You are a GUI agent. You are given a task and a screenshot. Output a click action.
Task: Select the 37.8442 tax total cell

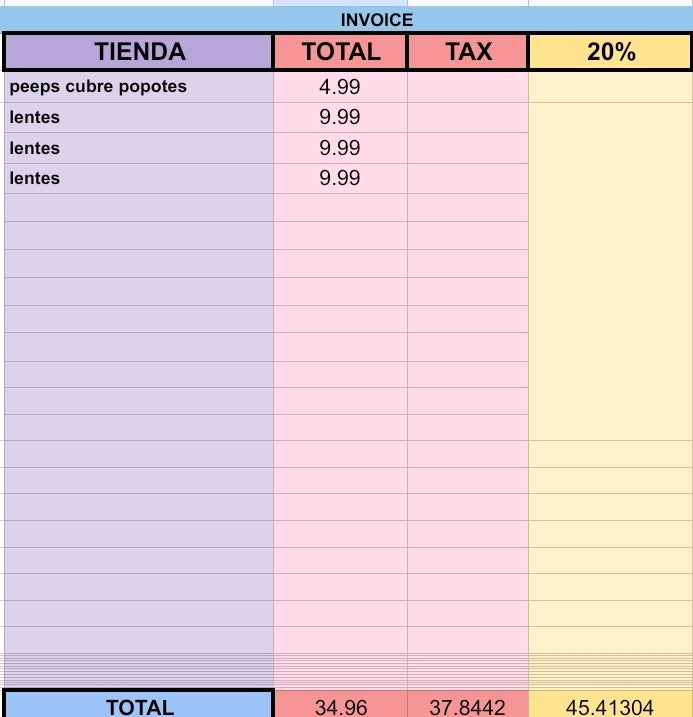click(x=468, y=705)
